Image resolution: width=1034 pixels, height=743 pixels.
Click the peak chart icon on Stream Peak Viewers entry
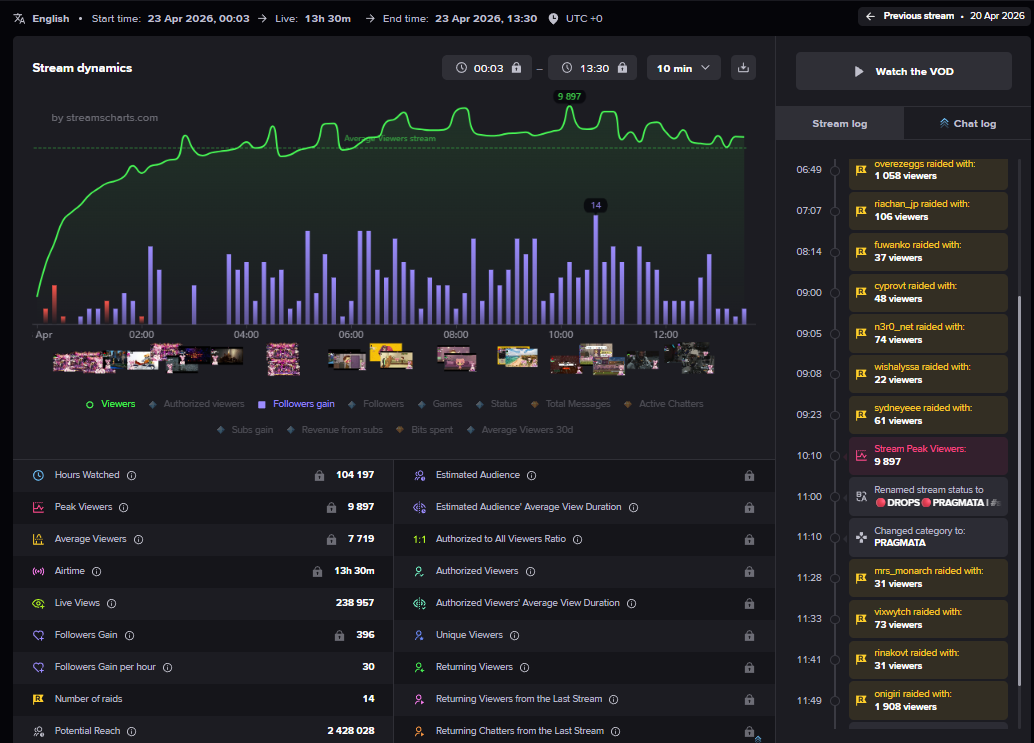861,455
